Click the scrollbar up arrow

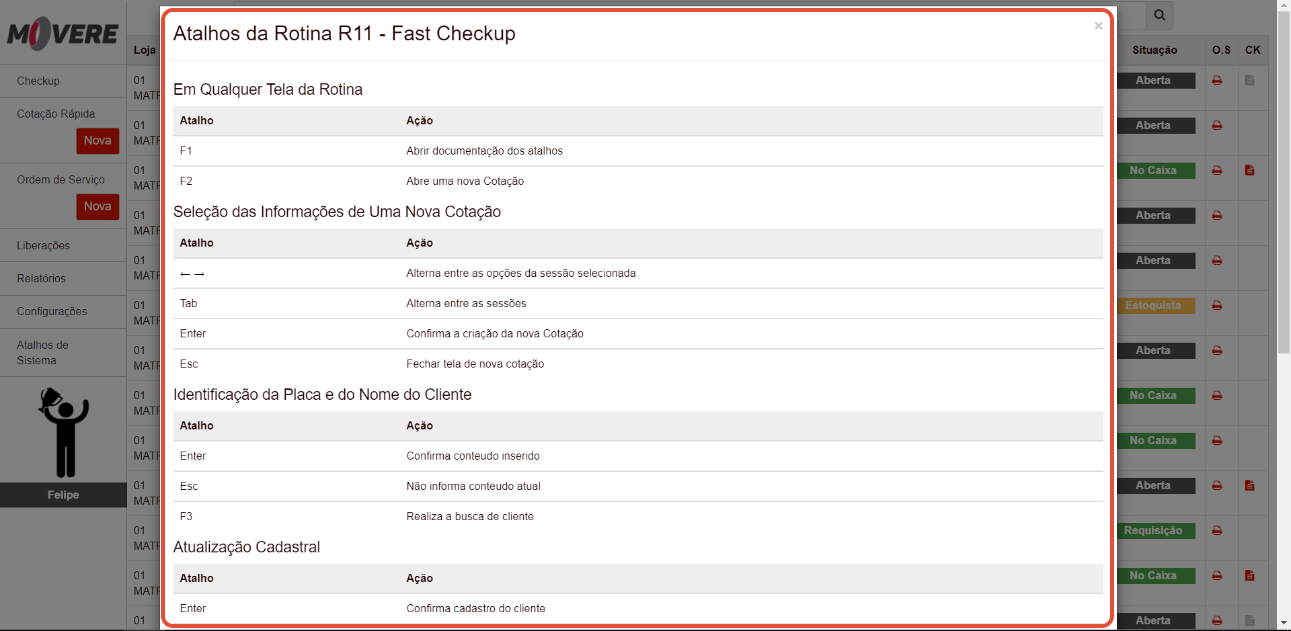point(1283,6)
